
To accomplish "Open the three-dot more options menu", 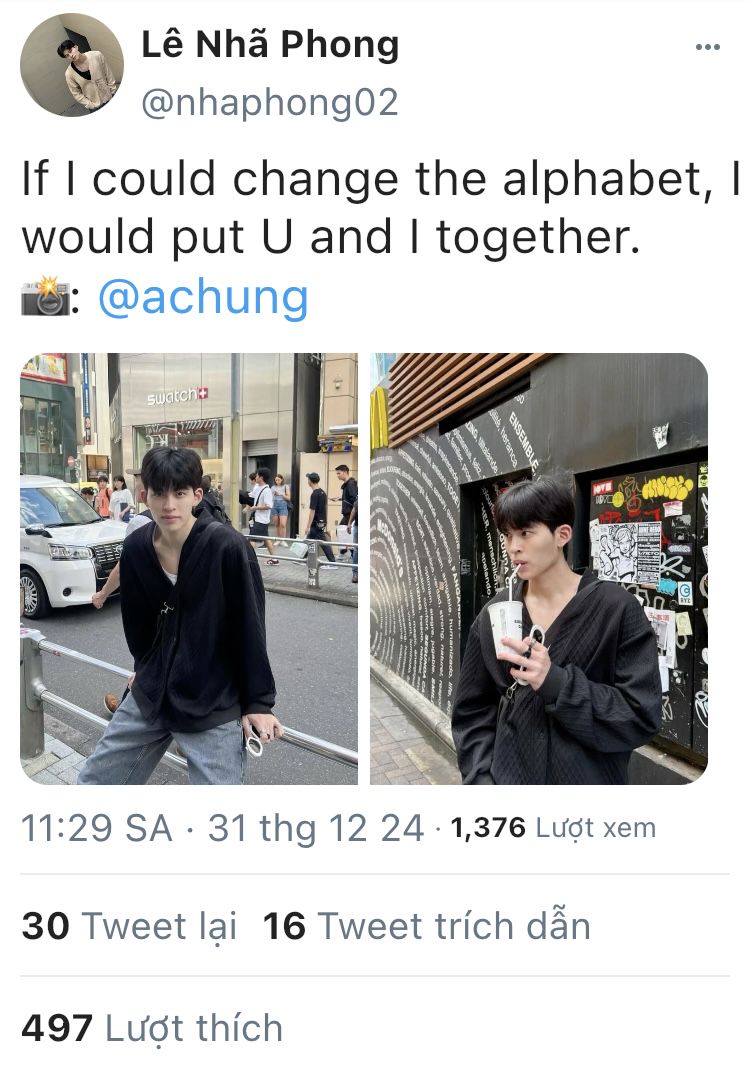I will pos(707,47).
